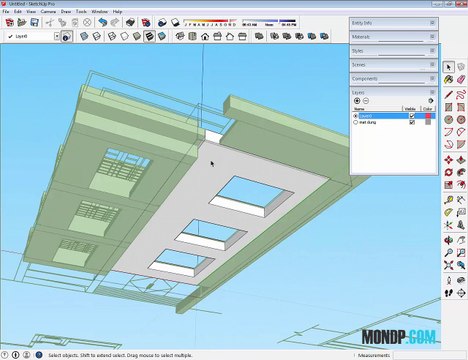Open the File menu
Screen dimensions: 468x360
(x=5, y=11)
